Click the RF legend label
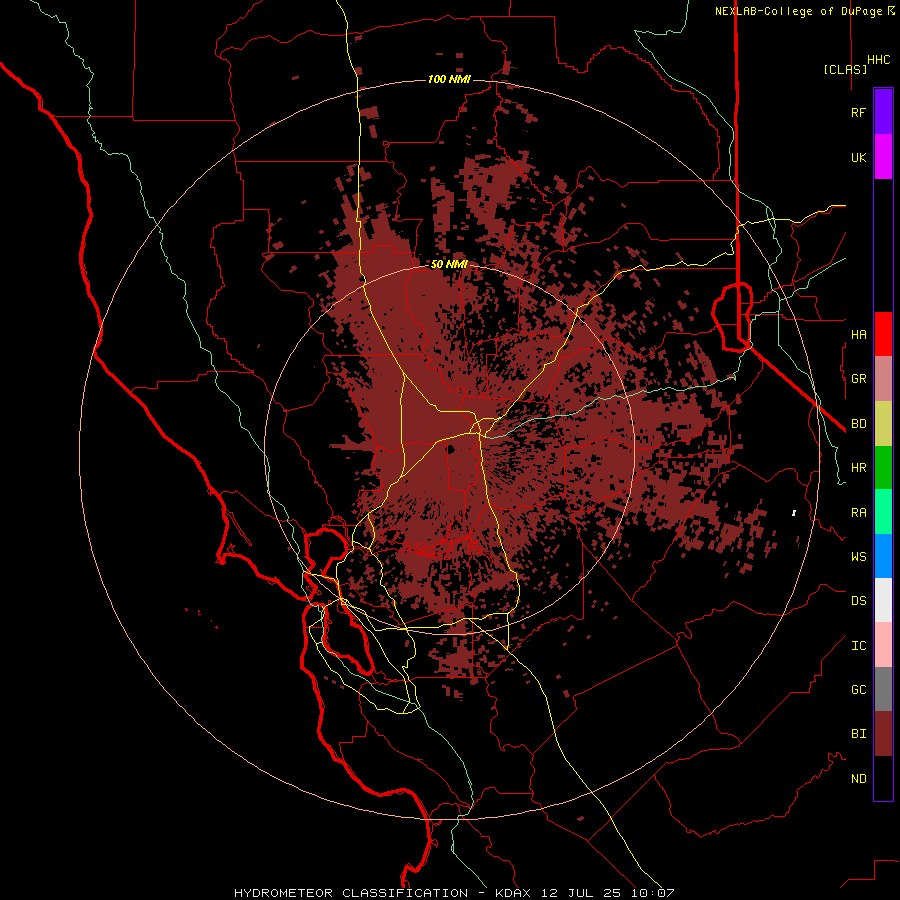 tap(858, 112)
